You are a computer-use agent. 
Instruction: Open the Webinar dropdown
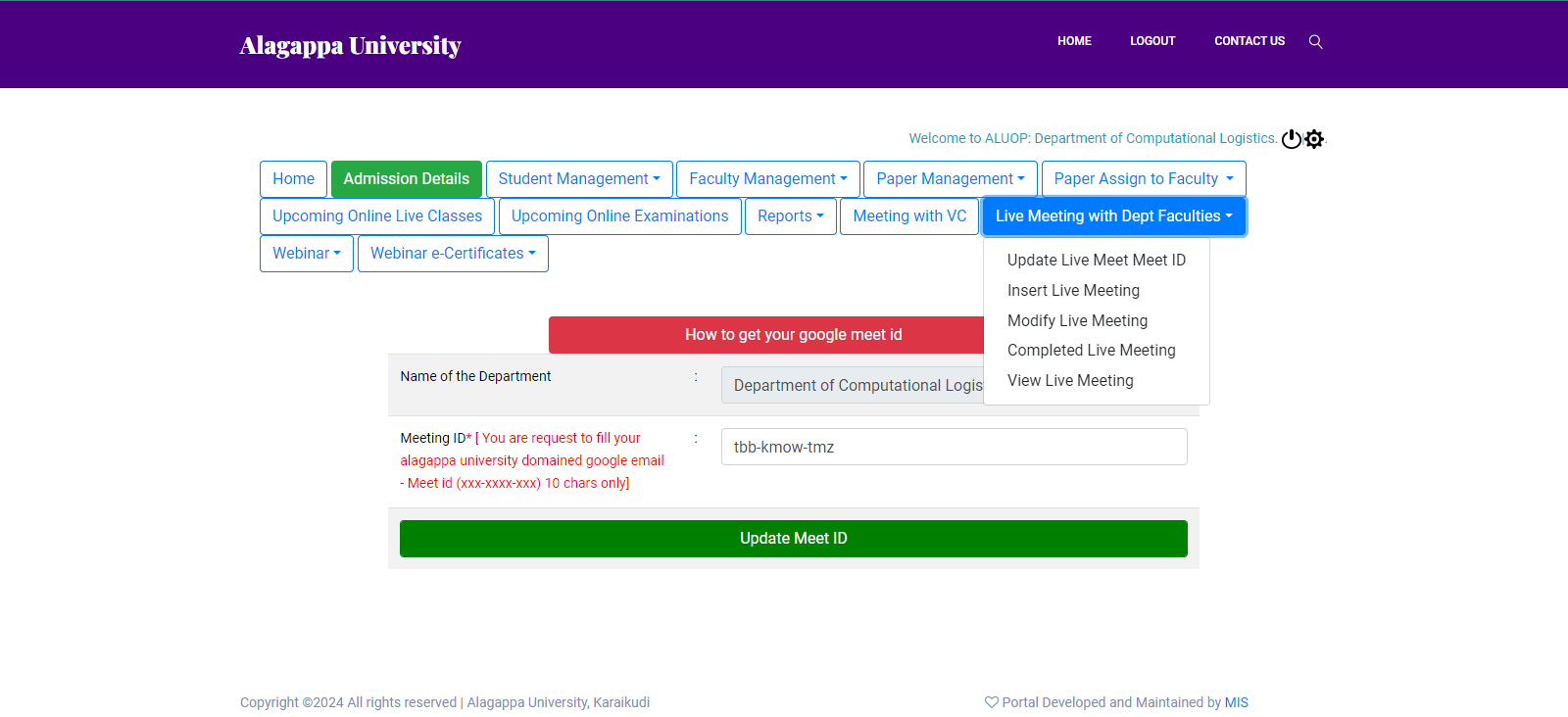click(x=307, y=254)
